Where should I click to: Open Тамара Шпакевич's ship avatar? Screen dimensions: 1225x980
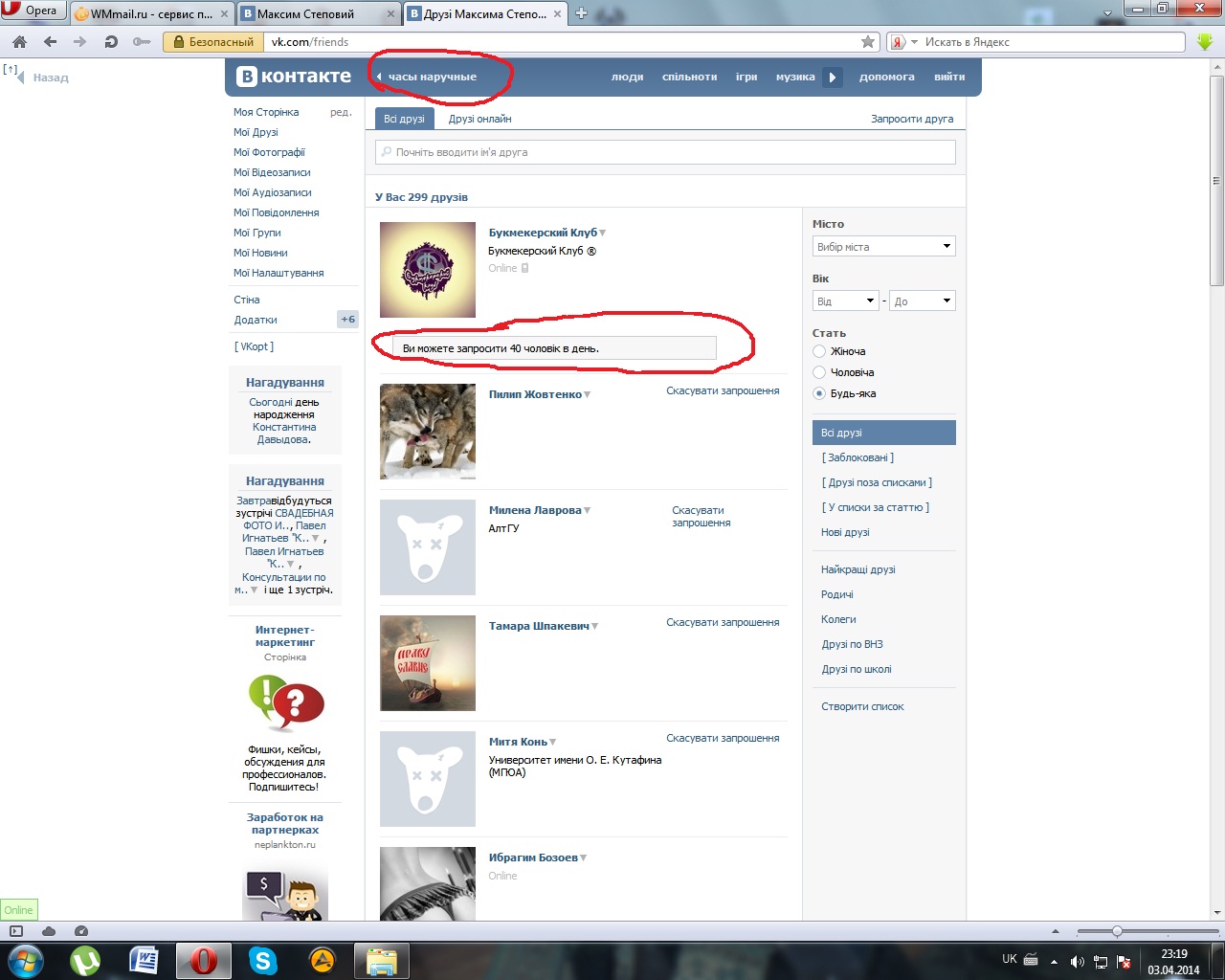[428, 663]
